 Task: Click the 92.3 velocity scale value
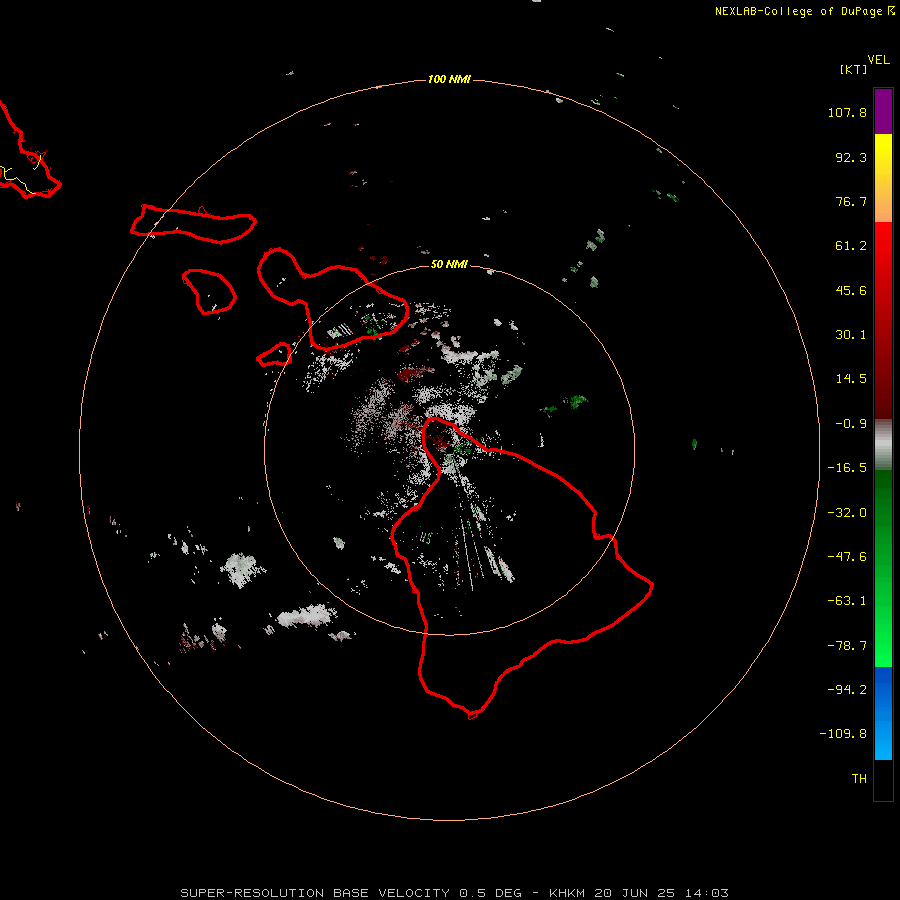851,157
